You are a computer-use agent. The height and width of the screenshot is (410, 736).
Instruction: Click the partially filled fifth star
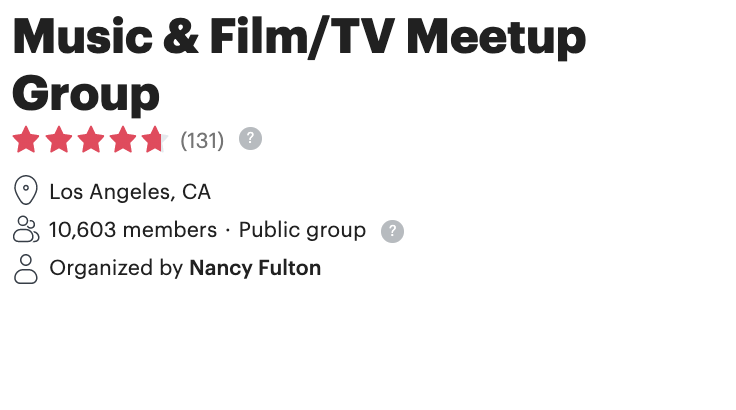tap(155, 140)
